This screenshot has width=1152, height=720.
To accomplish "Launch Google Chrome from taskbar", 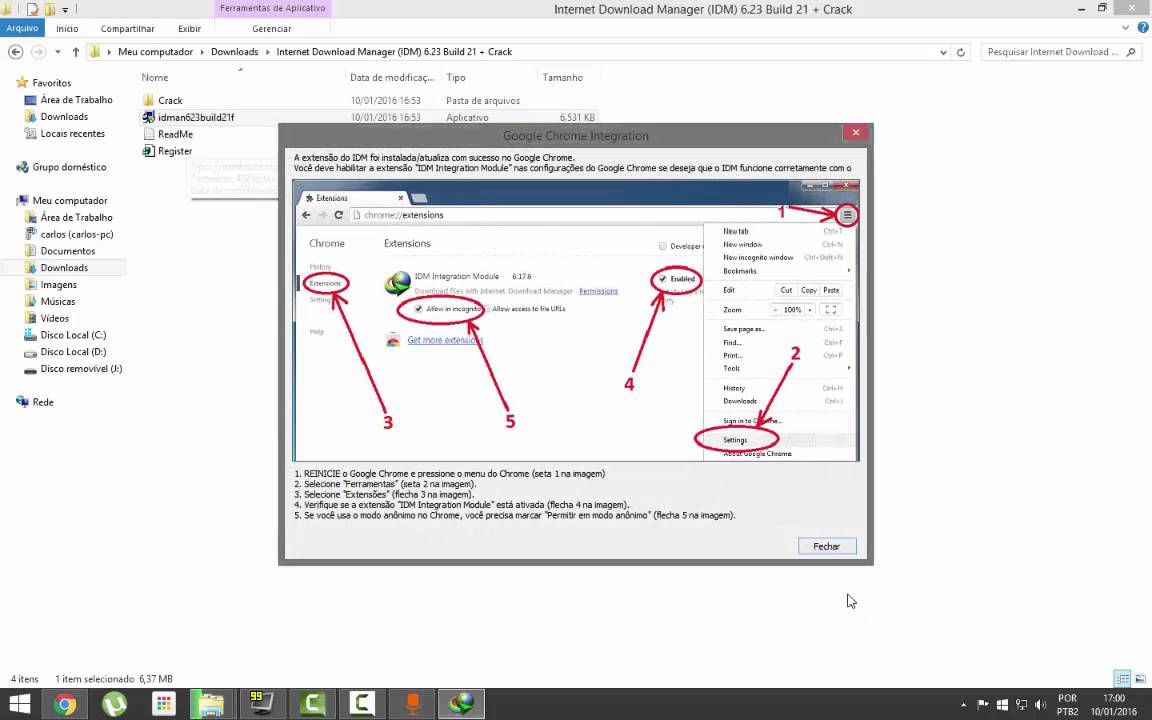I will (65, 705).
